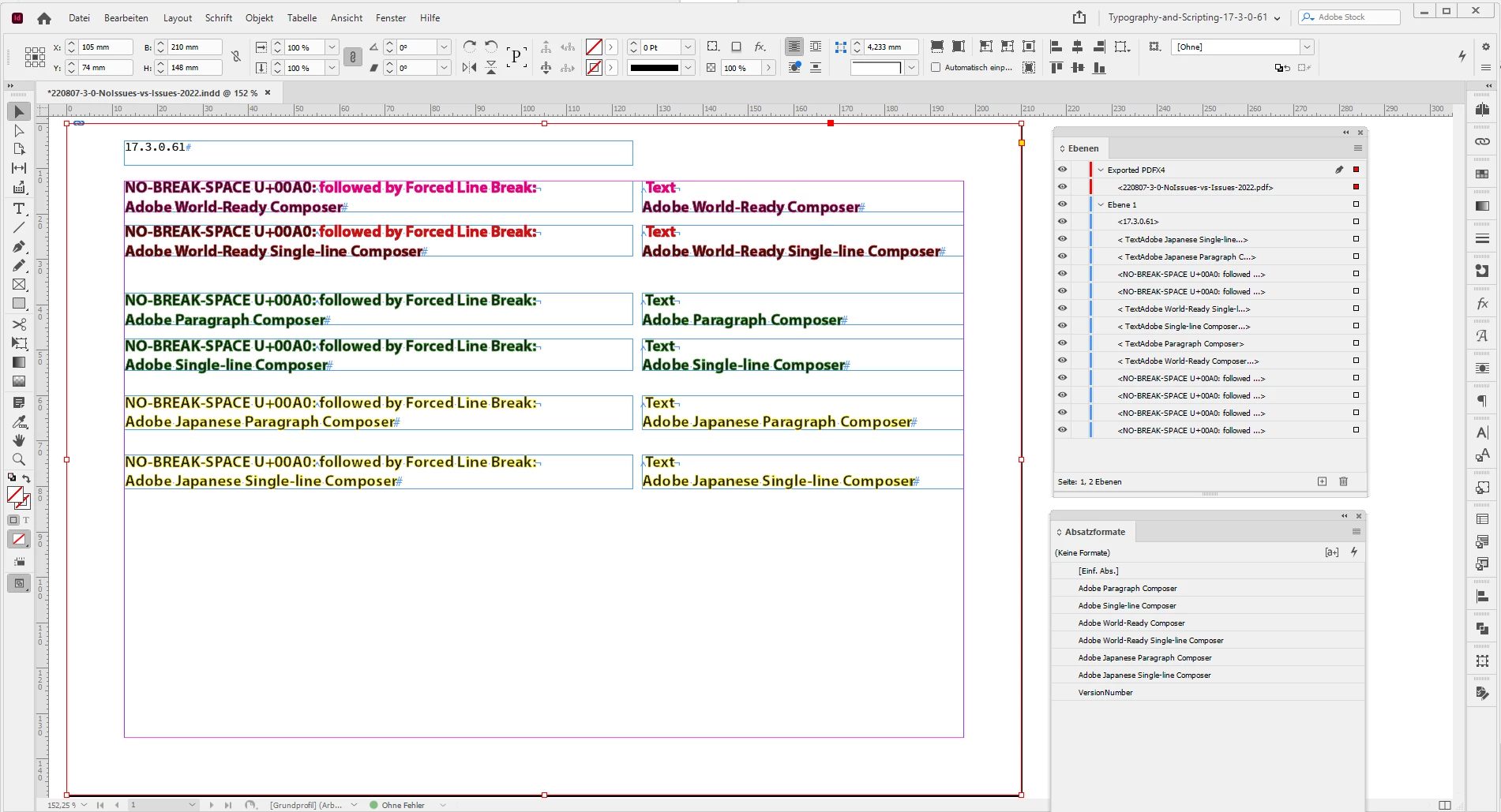This screenshot has width=1501, height=812.
Task: Open the Datei menu
Action: pos(79,17)
